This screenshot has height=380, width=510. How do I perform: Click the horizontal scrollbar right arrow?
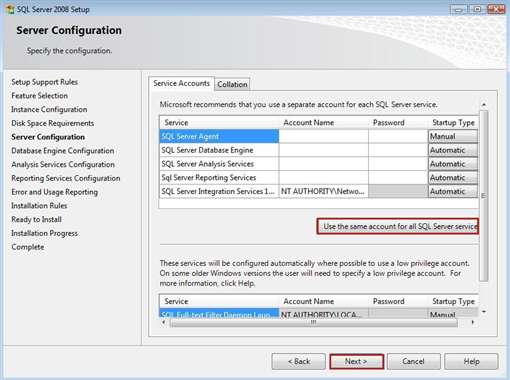point(473,322)
